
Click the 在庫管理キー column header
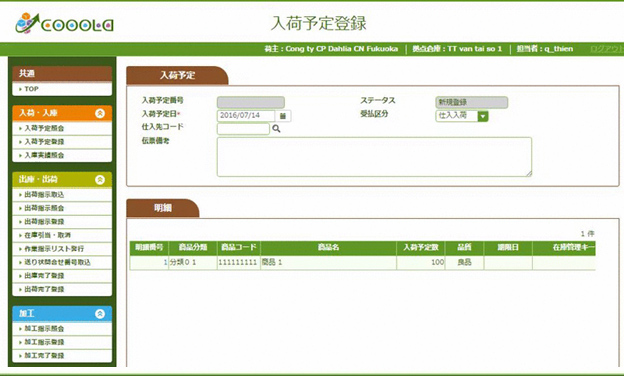564,247
